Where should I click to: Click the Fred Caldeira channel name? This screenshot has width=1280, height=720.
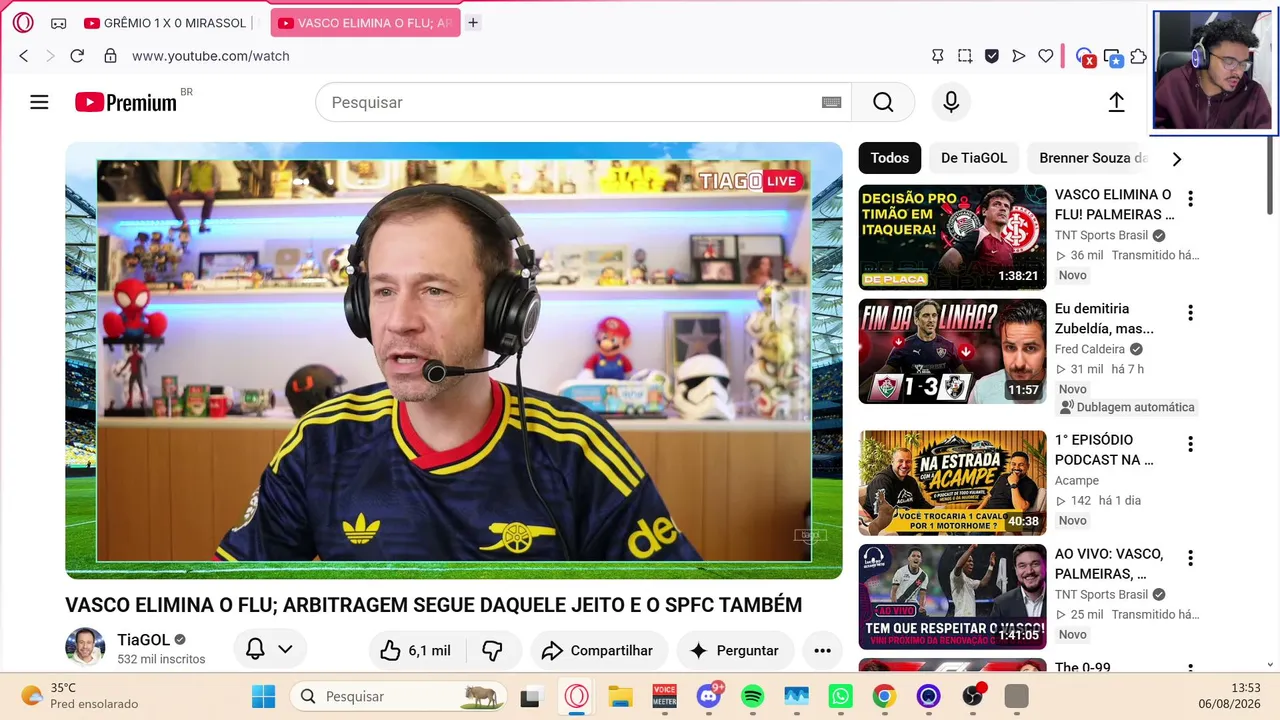coord(1090,349)
